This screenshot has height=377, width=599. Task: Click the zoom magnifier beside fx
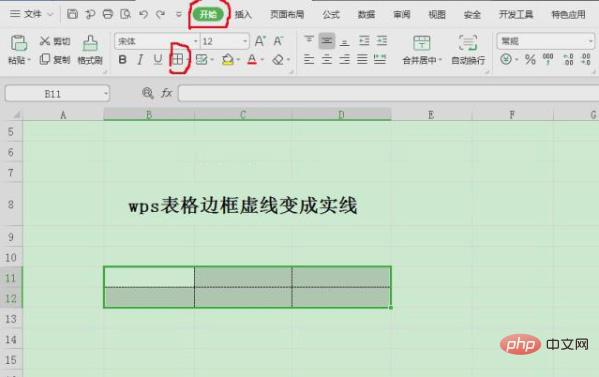coord(147,93)
